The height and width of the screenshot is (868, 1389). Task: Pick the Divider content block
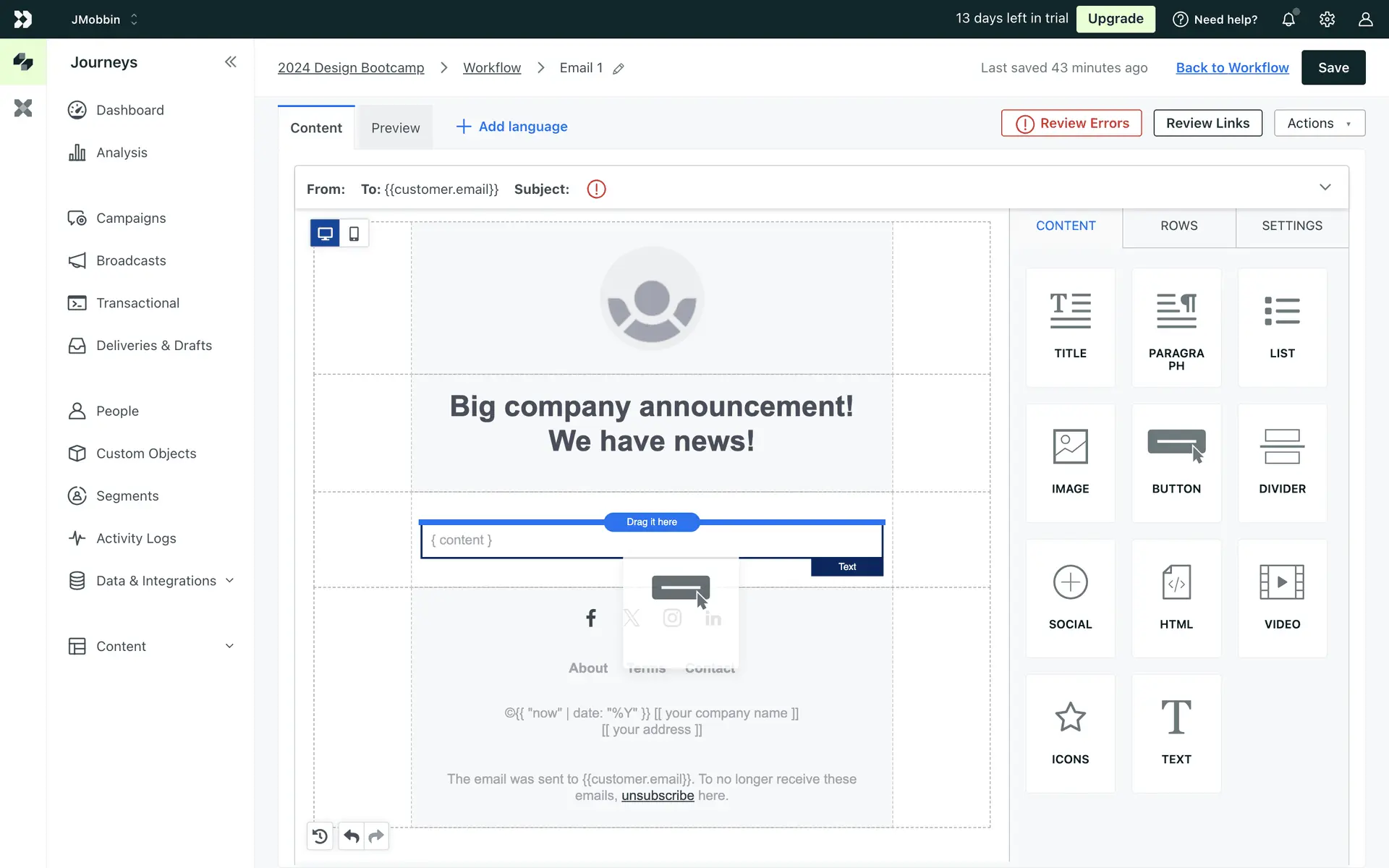coord(1281,448)
